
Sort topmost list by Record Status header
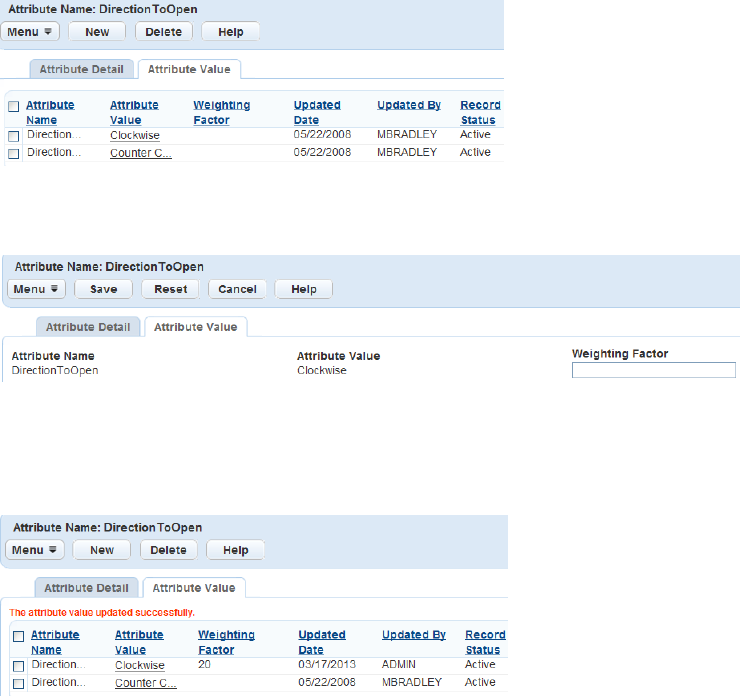point(480,112)
